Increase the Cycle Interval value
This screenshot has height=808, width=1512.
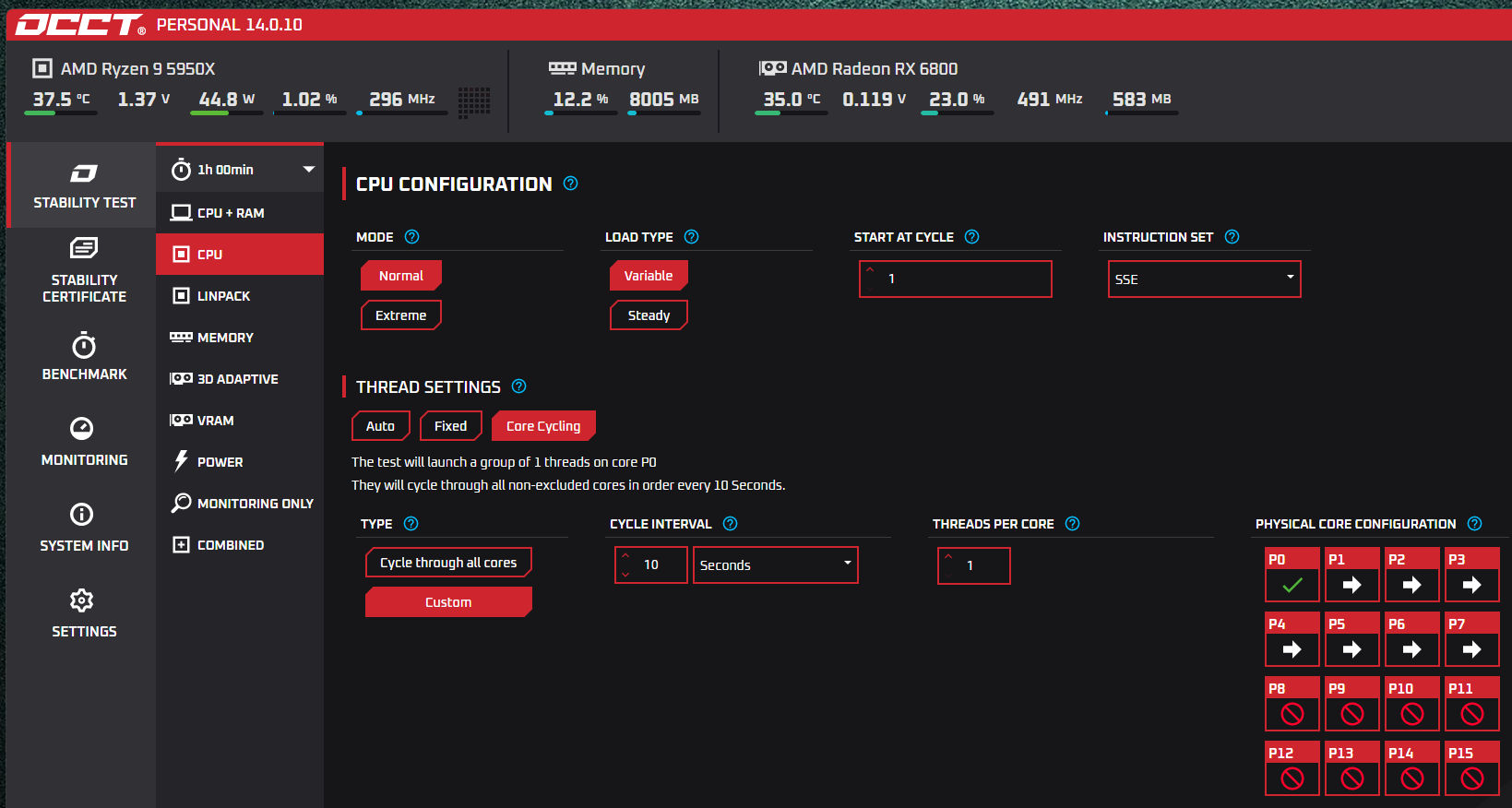coord(625,556)
